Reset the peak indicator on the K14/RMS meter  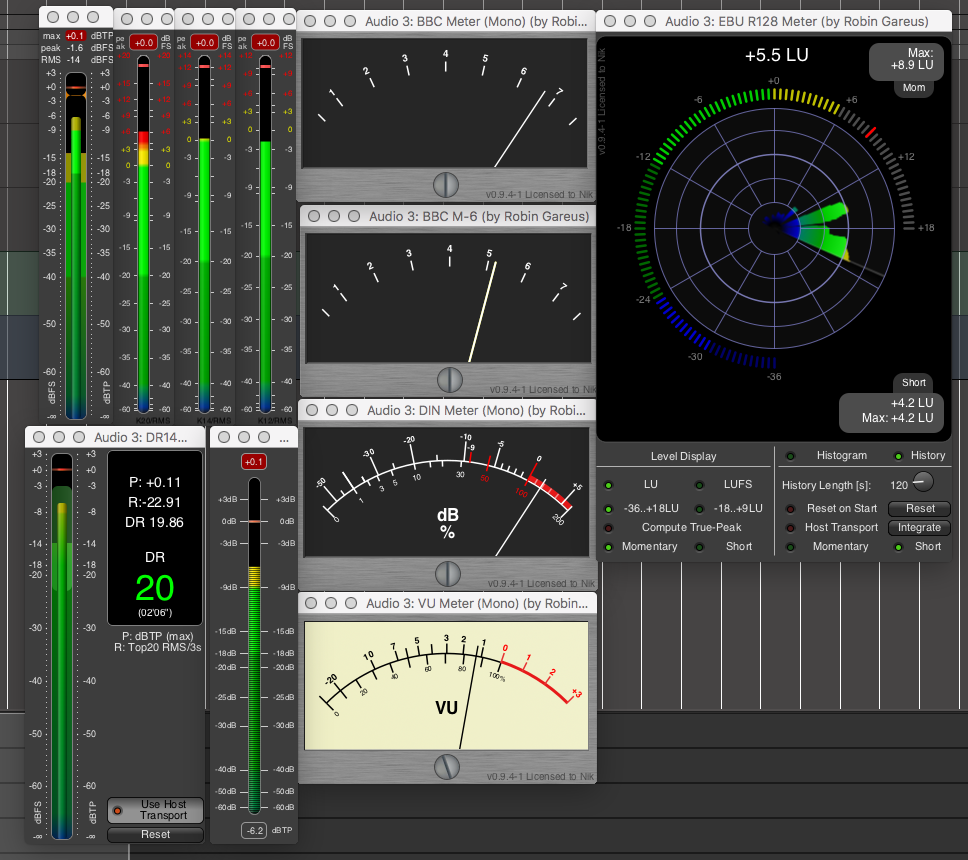[x=204, y=42]
